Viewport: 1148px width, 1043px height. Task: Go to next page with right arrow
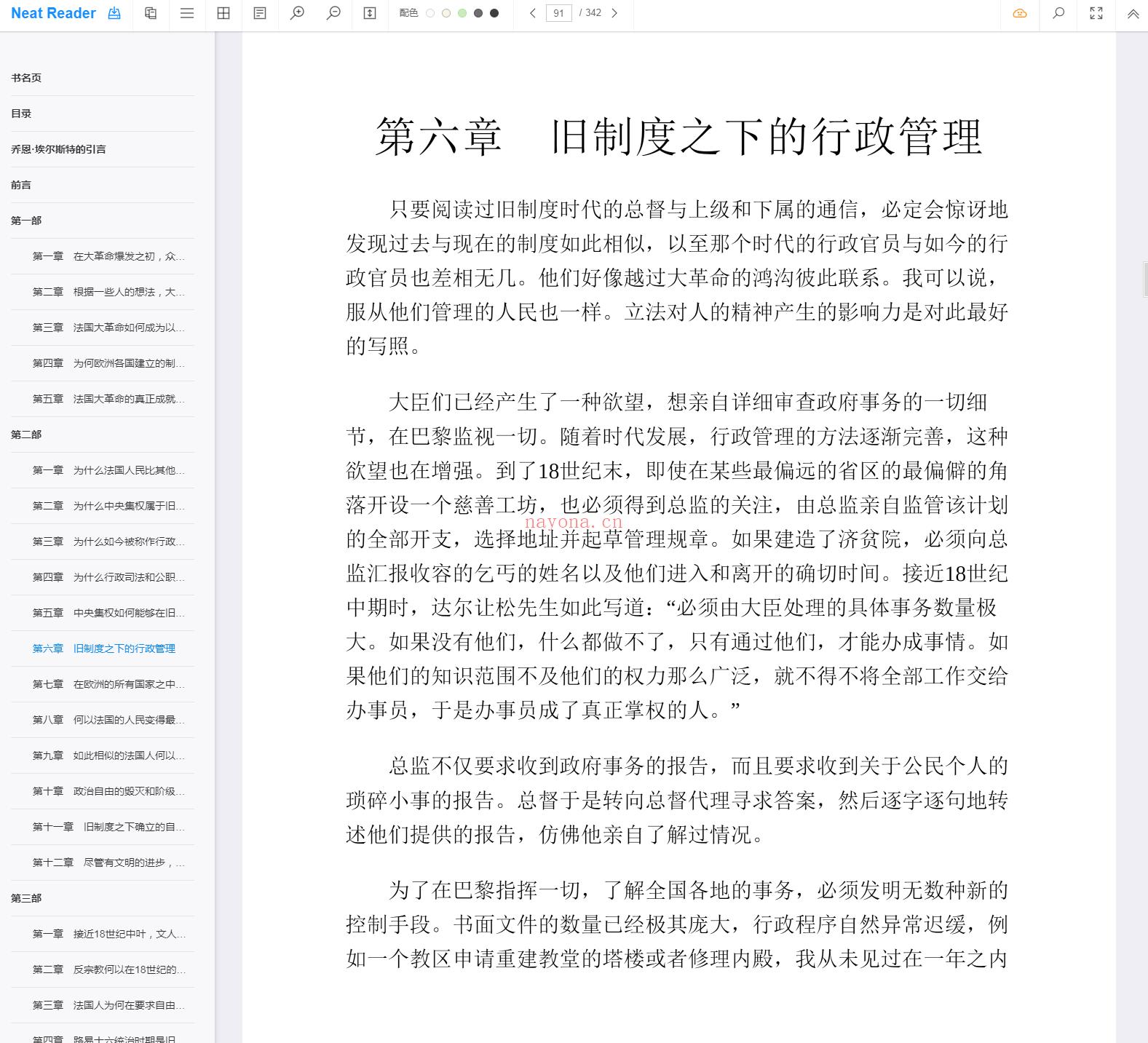614,13
